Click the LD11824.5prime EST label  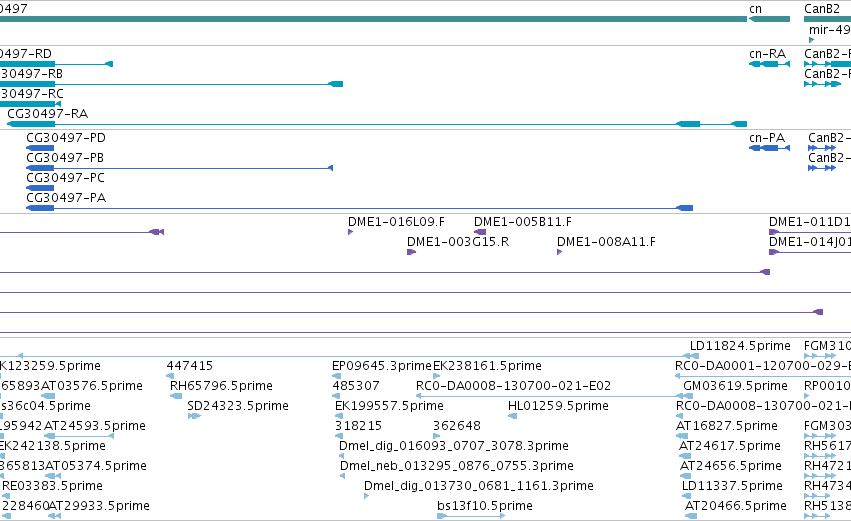(x=740, y=346)
